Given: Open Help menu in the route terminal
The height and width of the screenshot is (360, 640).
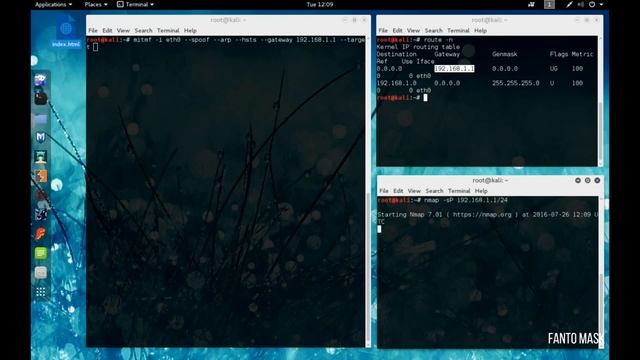Looking at the screenshot, I should 480,31.
